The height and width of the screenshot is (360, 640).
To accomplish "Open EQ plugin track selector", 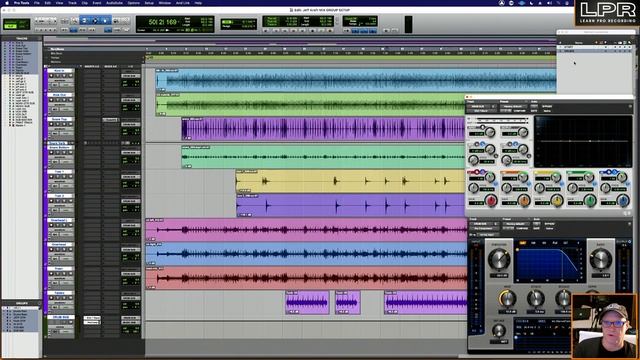I will point(481,106).
